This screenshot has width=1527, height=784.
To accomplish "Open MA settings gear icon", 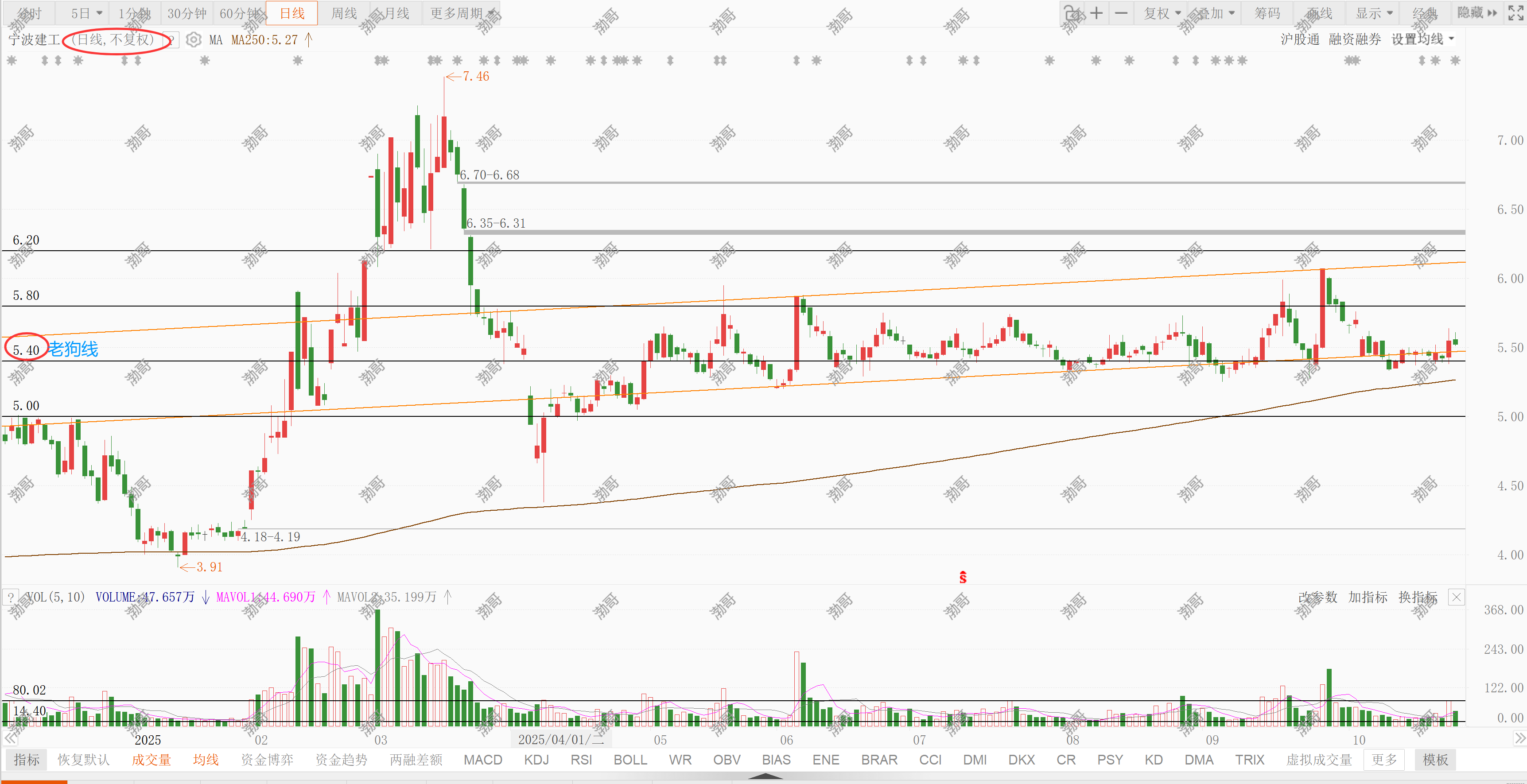I will tap(193, 40).
